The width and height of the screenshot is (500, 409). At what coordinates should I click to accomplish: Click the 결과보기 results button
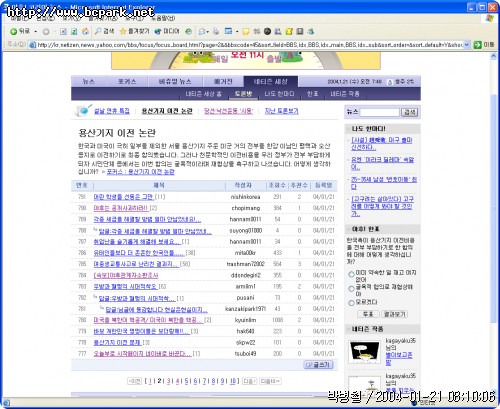[x=394, y=314]
